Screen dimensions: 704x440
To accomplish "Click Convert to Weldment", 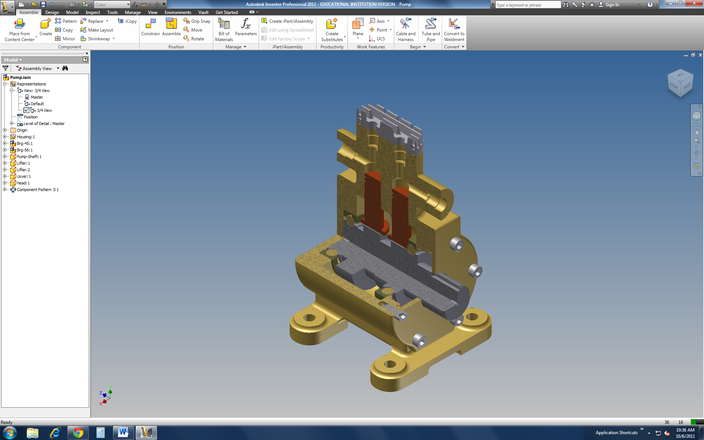I will [x=454, y=30].
